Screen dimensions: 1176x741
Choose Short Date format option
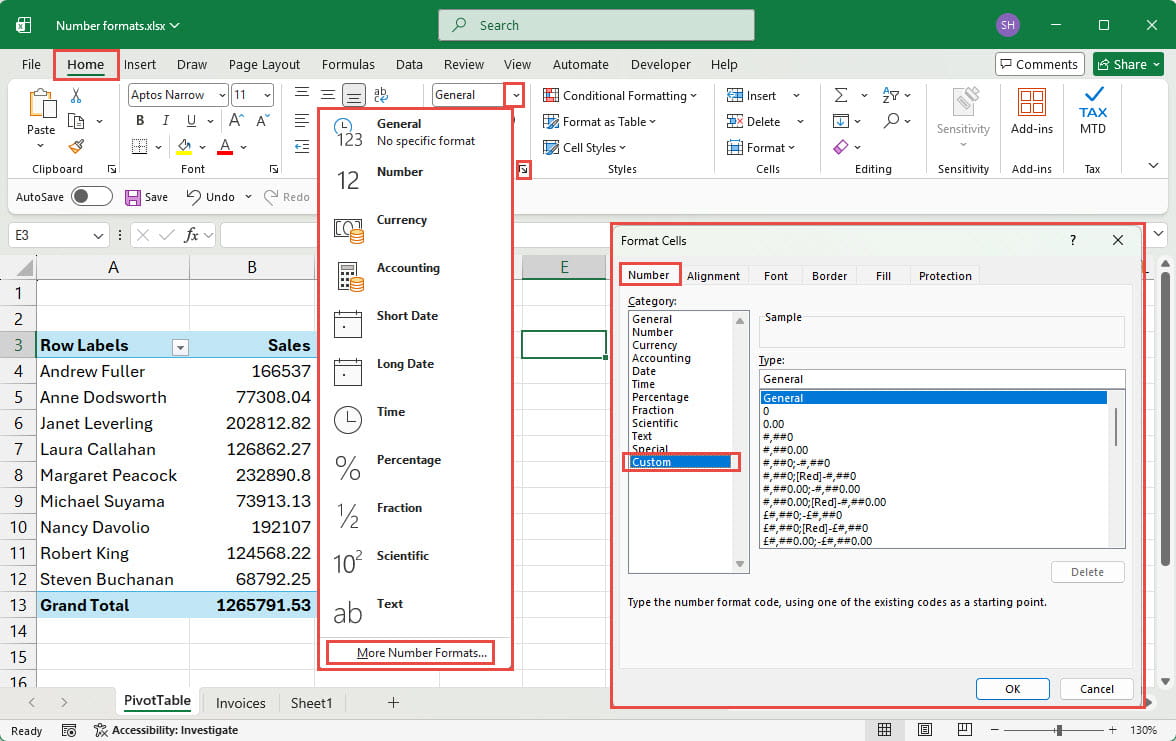click(x=415, y=325)
